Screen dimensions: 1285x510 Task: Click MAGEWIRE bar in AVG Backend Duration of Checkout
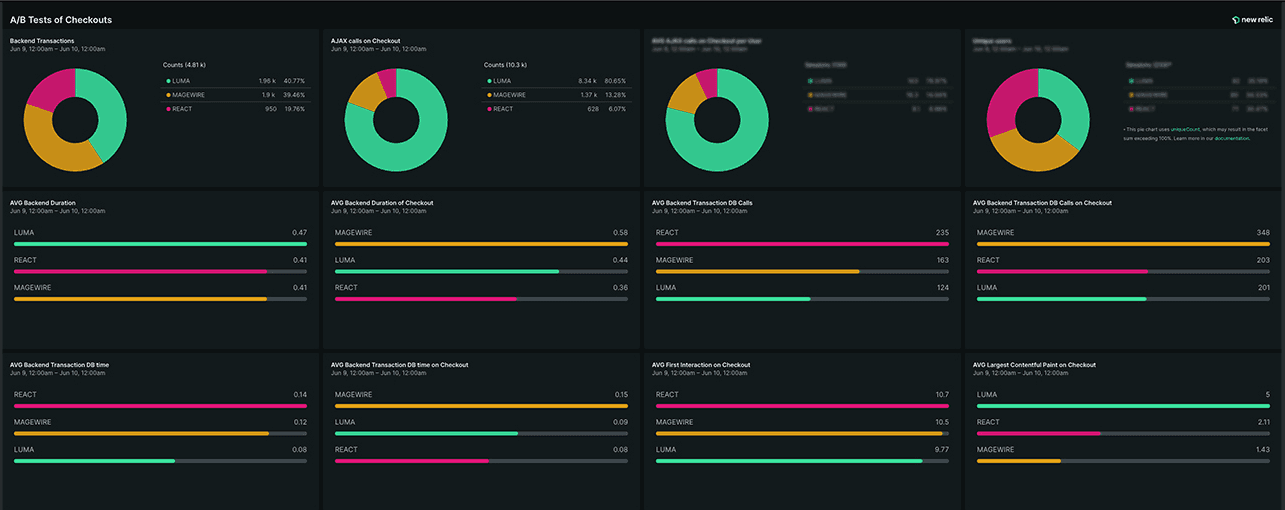coord(481,243)
